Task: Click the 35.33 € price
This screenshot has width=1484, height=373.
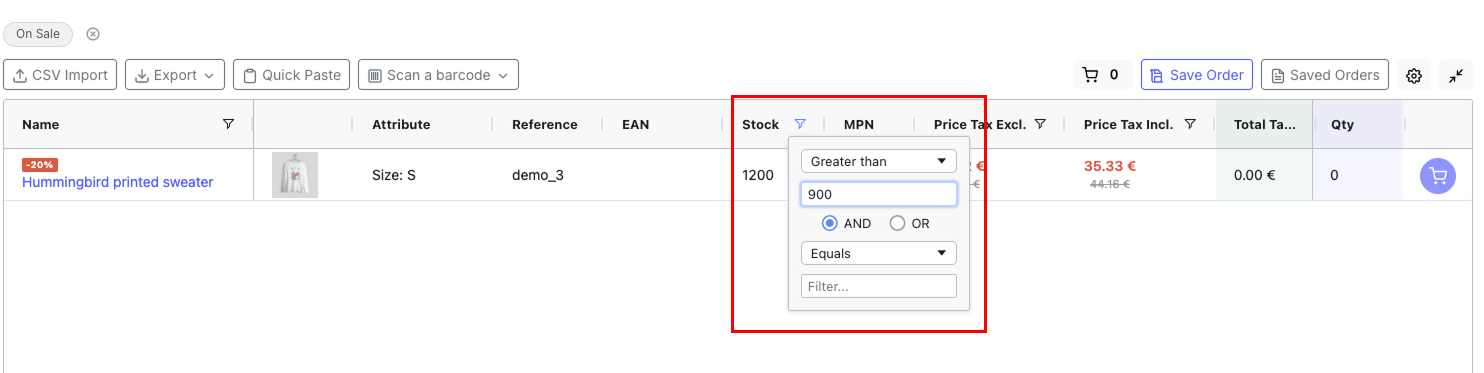Action: 1110,166
